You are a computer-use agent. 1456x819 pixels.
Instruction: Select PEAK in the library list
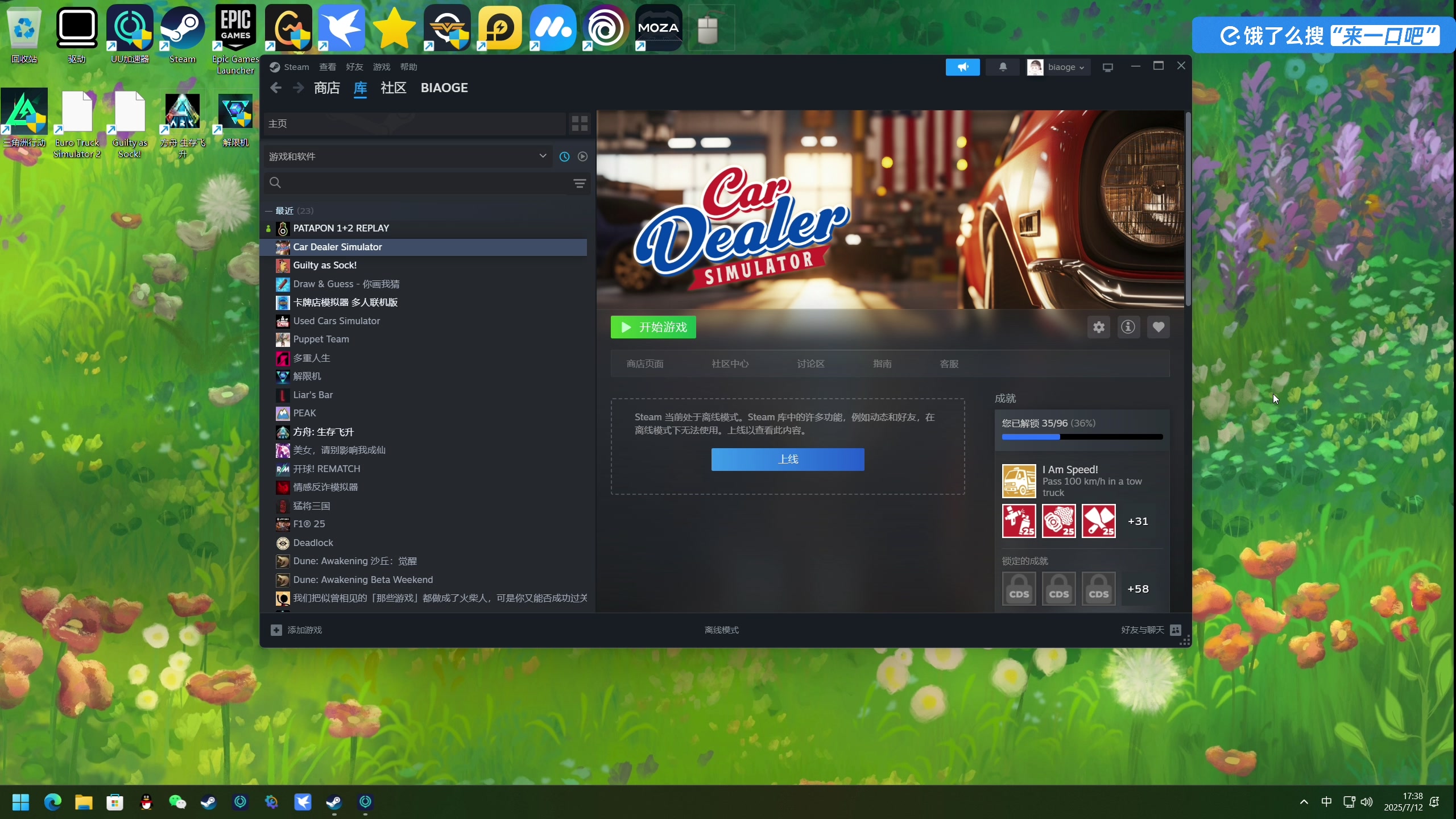(424, 413)
